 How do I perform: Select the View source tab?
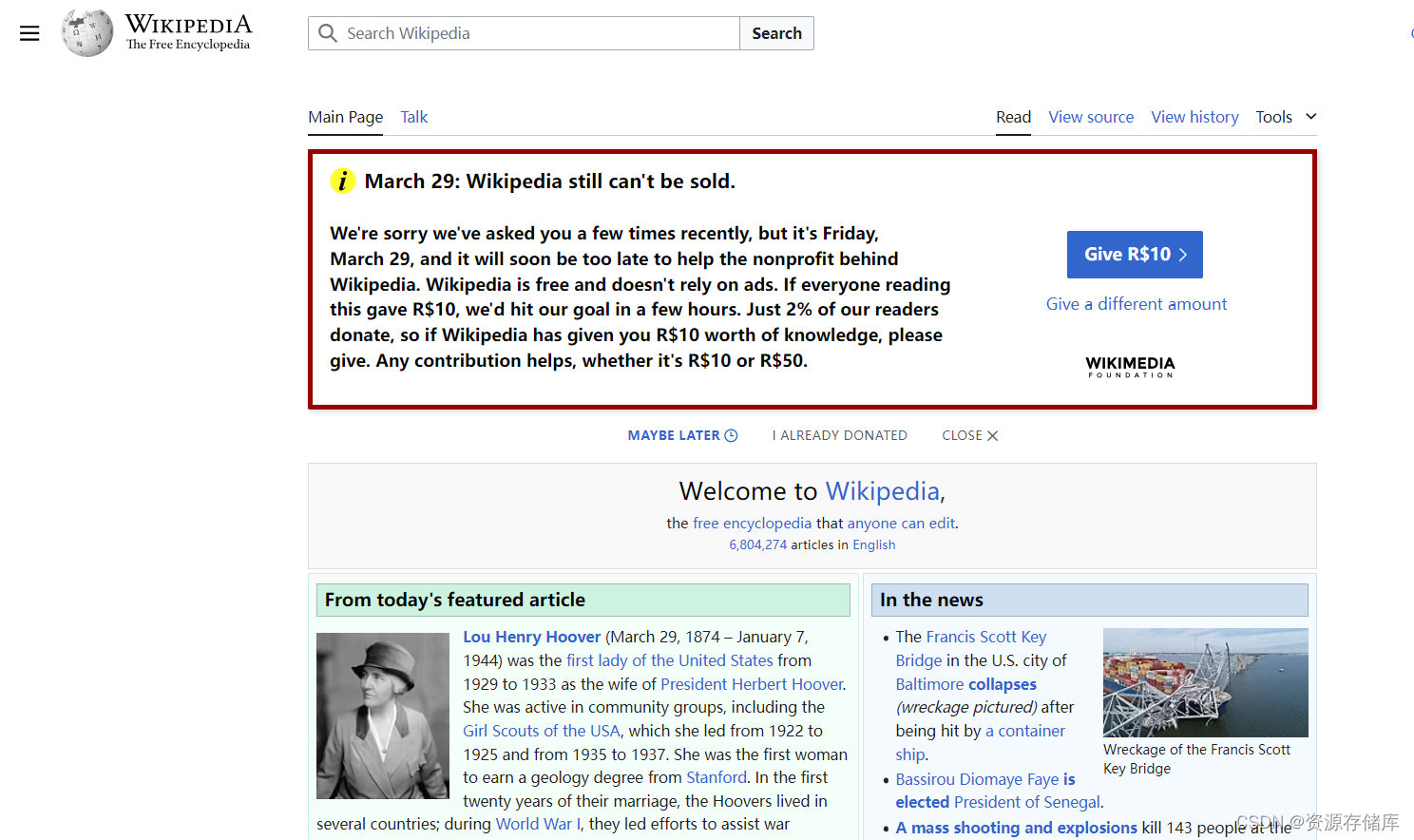pyautogui.click(x=1091, y=116)
